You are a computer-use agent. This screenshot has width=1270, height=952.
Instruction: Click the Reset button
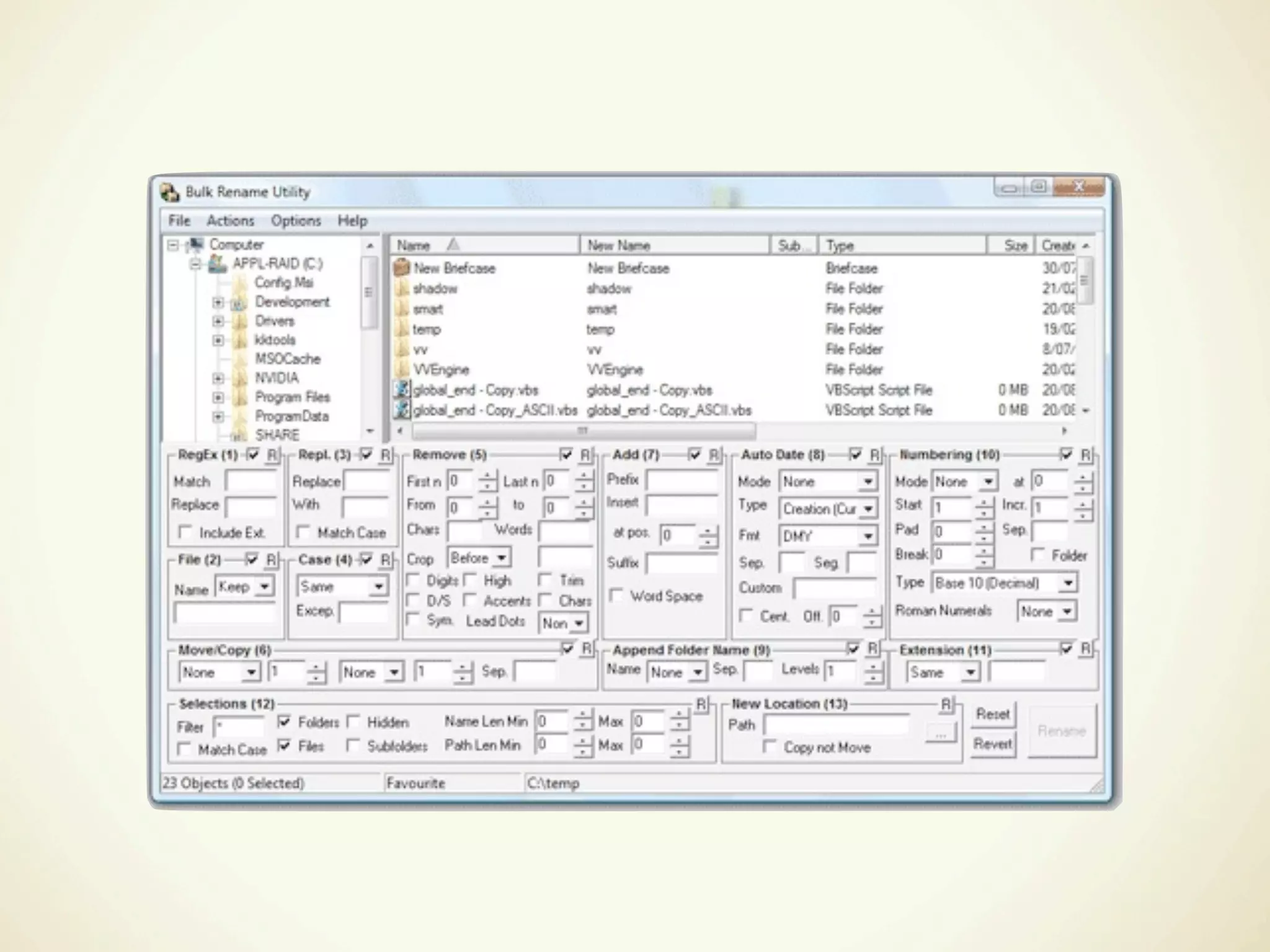[x=992, y=714]
